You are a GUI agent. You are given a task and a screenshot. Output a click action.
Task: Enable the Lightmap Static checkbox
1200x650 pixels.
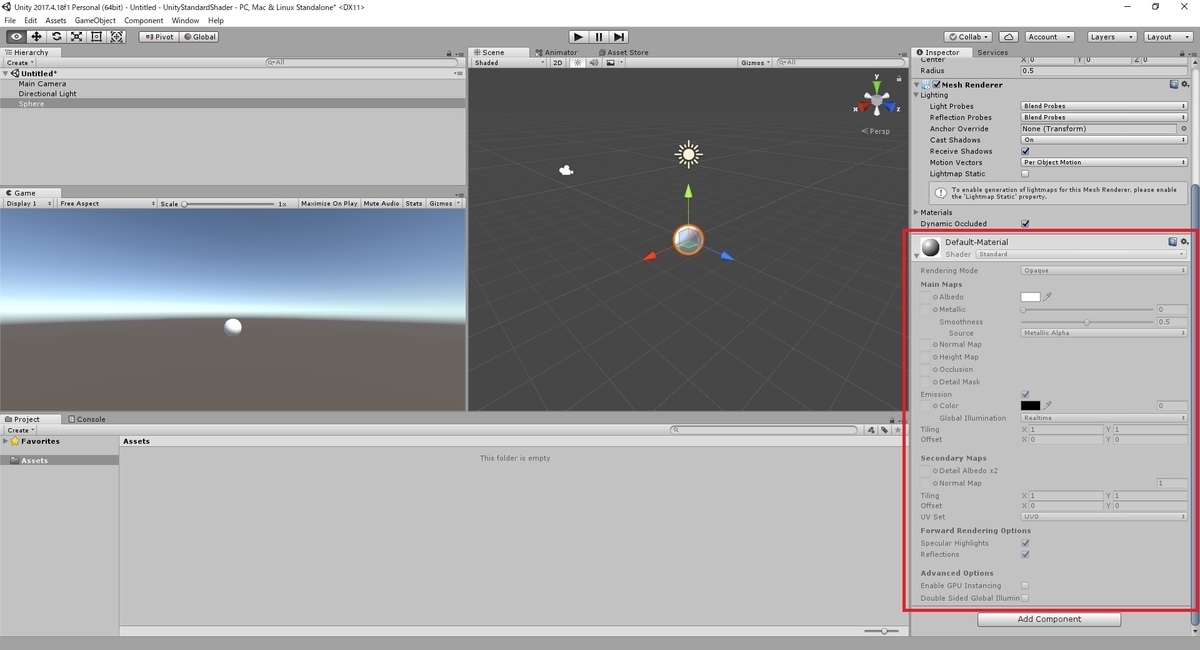coord(1024,173)
